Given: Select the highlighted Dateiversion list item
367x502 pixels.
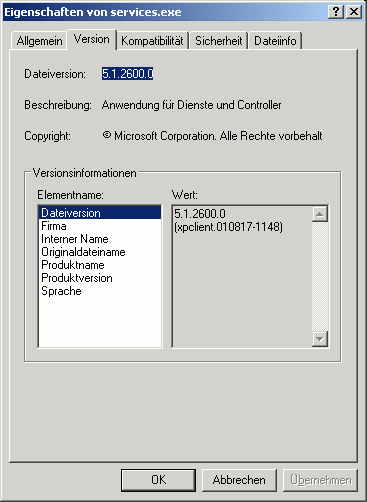Looking at the screenshot, I should [100, 213].
